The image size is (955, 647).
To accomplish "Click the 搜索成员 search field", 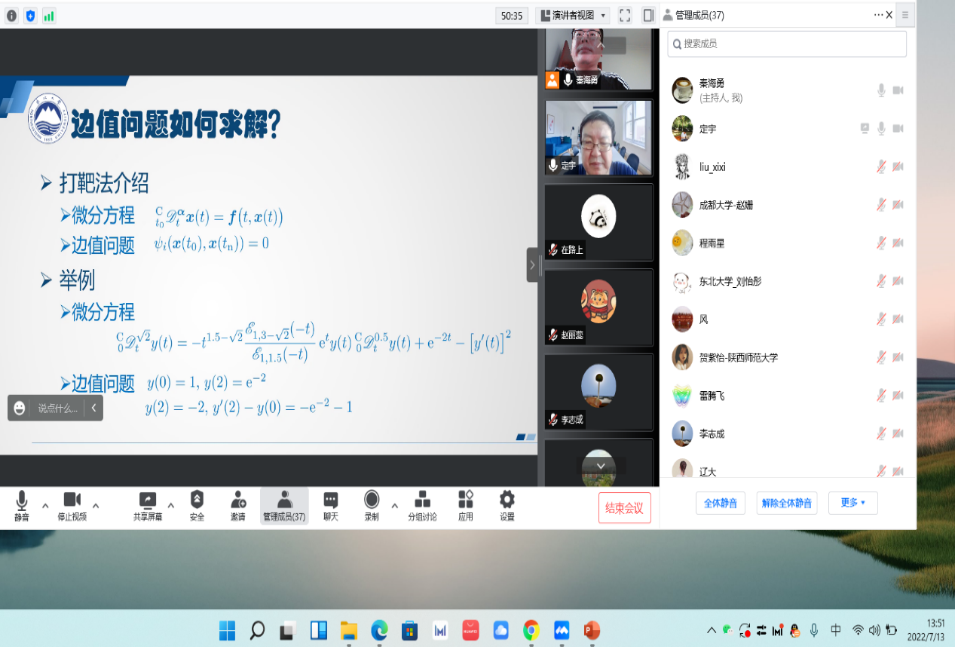I will click(787, 44).
